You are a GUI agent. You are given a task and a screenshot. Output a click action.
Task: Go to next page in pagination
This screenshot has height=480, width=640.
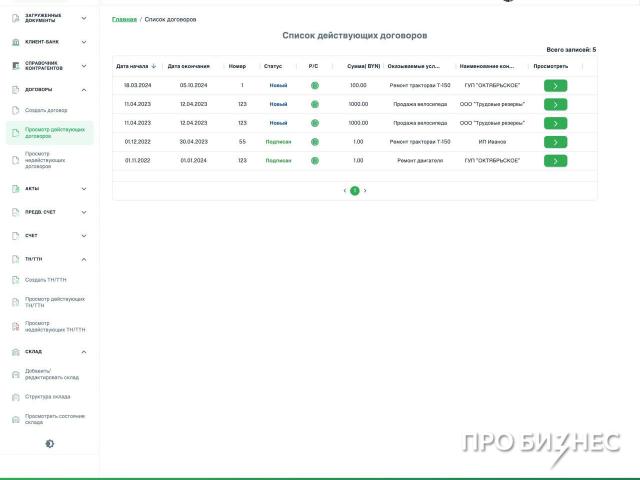tap(365, 190)
